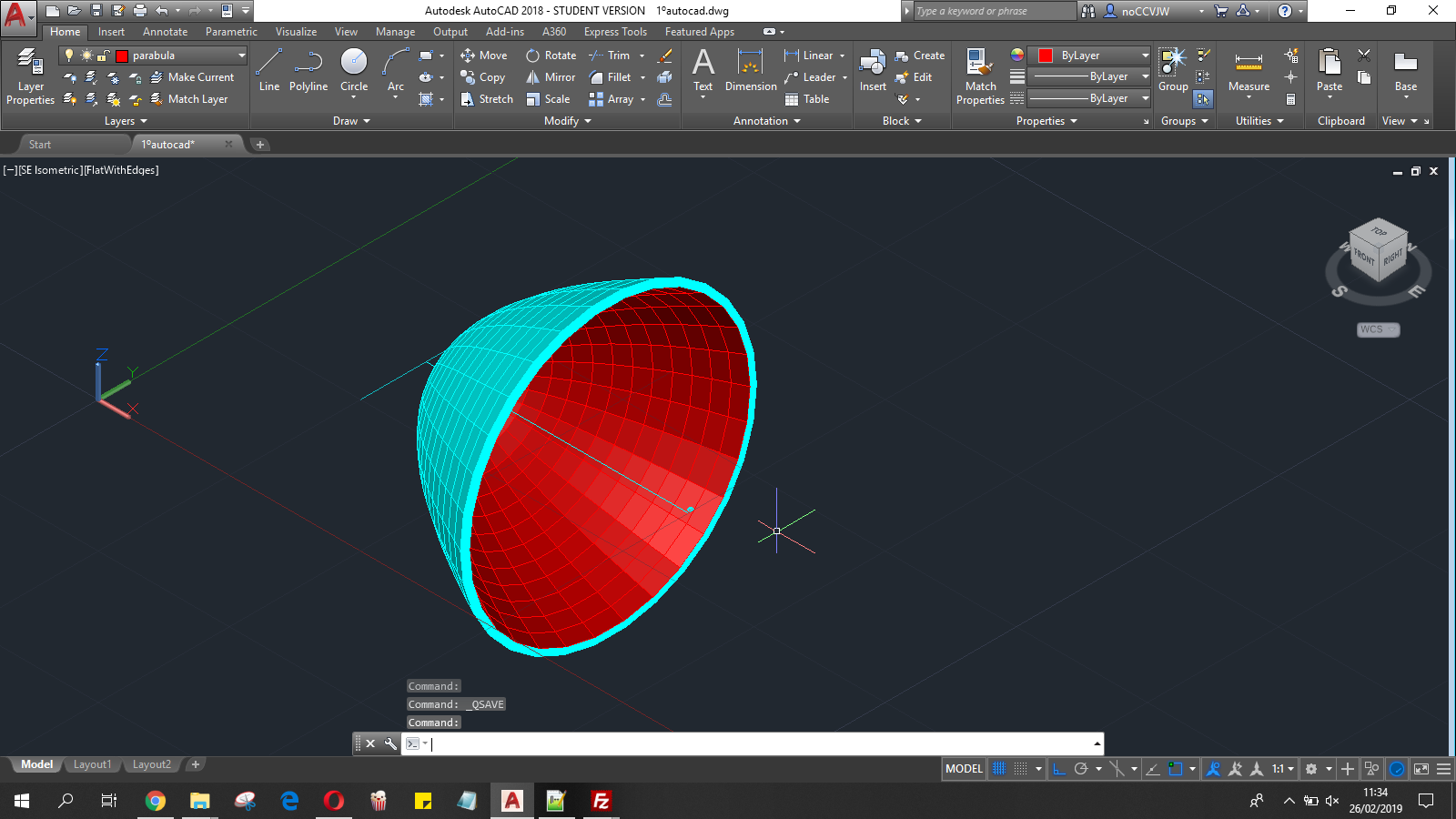Image resolution: width=1456 pixels, height=819 pixels.
Task: Click the Explode tool icon
Action: 665,77
